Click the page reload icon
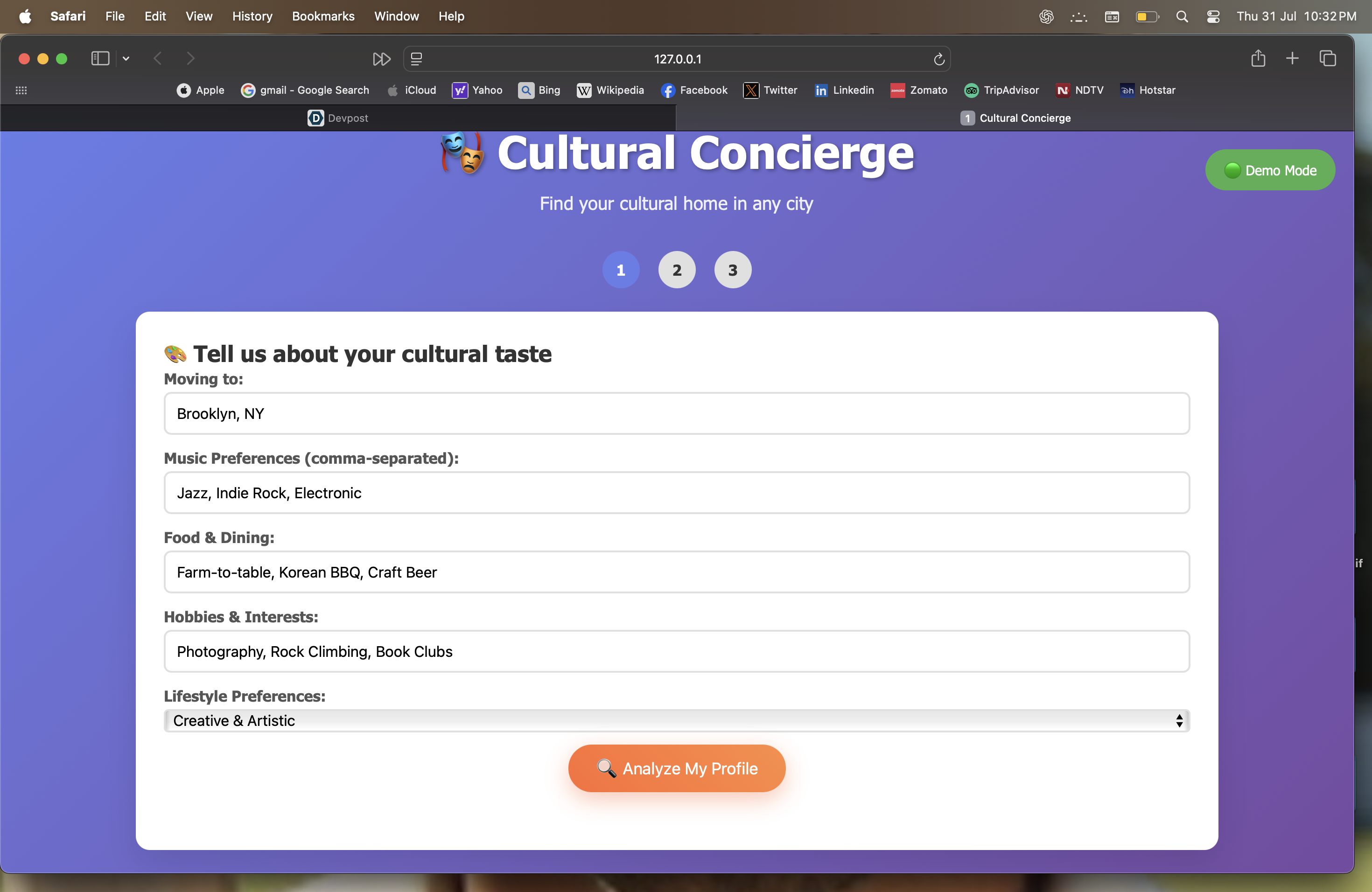Image resolution: width=1372 pixels, height=892 pixels. pos(938,59)
